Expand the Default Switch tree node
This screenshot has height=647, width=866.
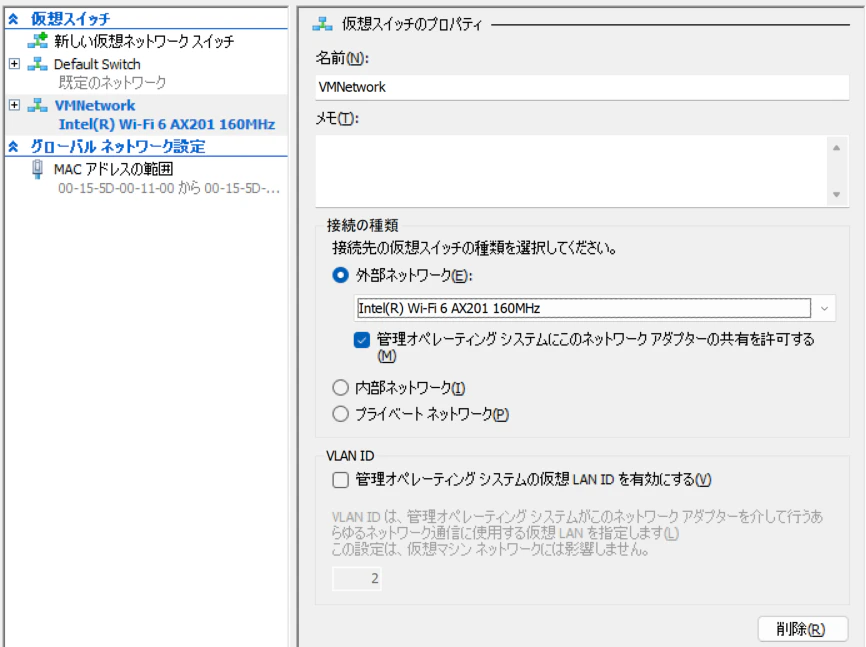14,64
